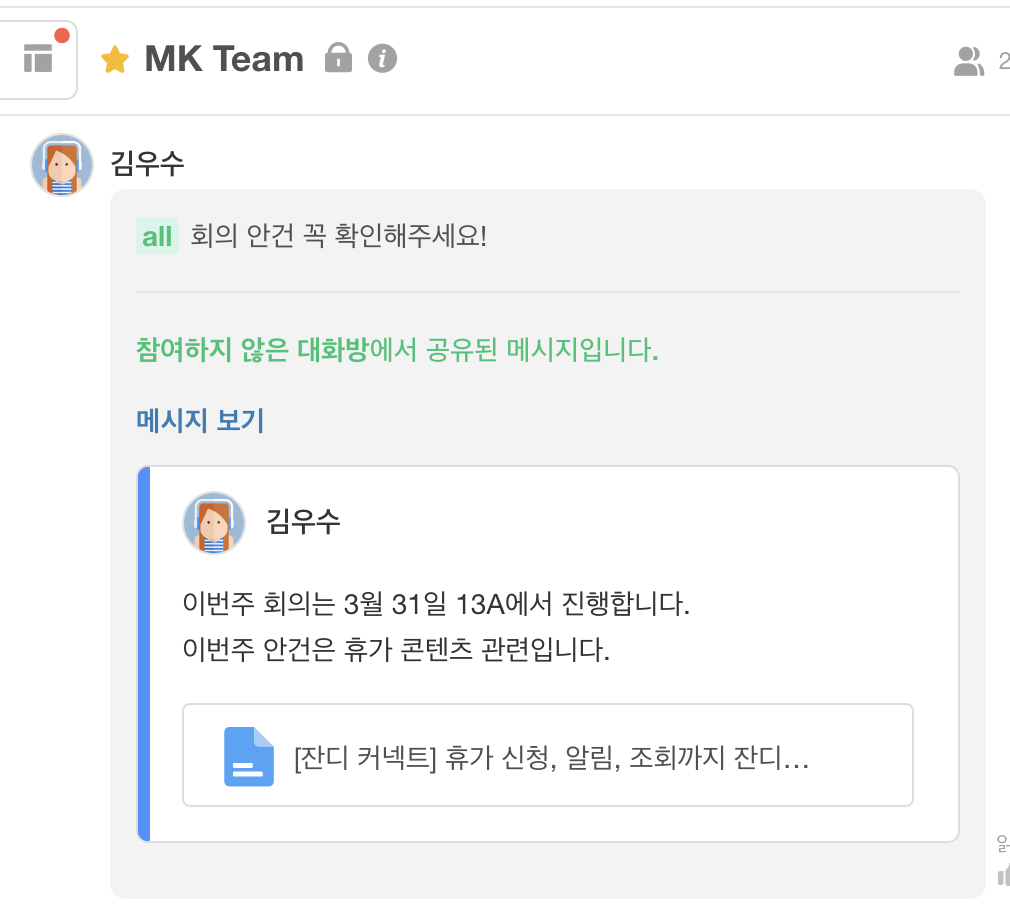This screenshot has width=1010, height=916.
Task: Select the "회의 안건 꼭 확인해주세요!" message text
Action: click(338, 237)
